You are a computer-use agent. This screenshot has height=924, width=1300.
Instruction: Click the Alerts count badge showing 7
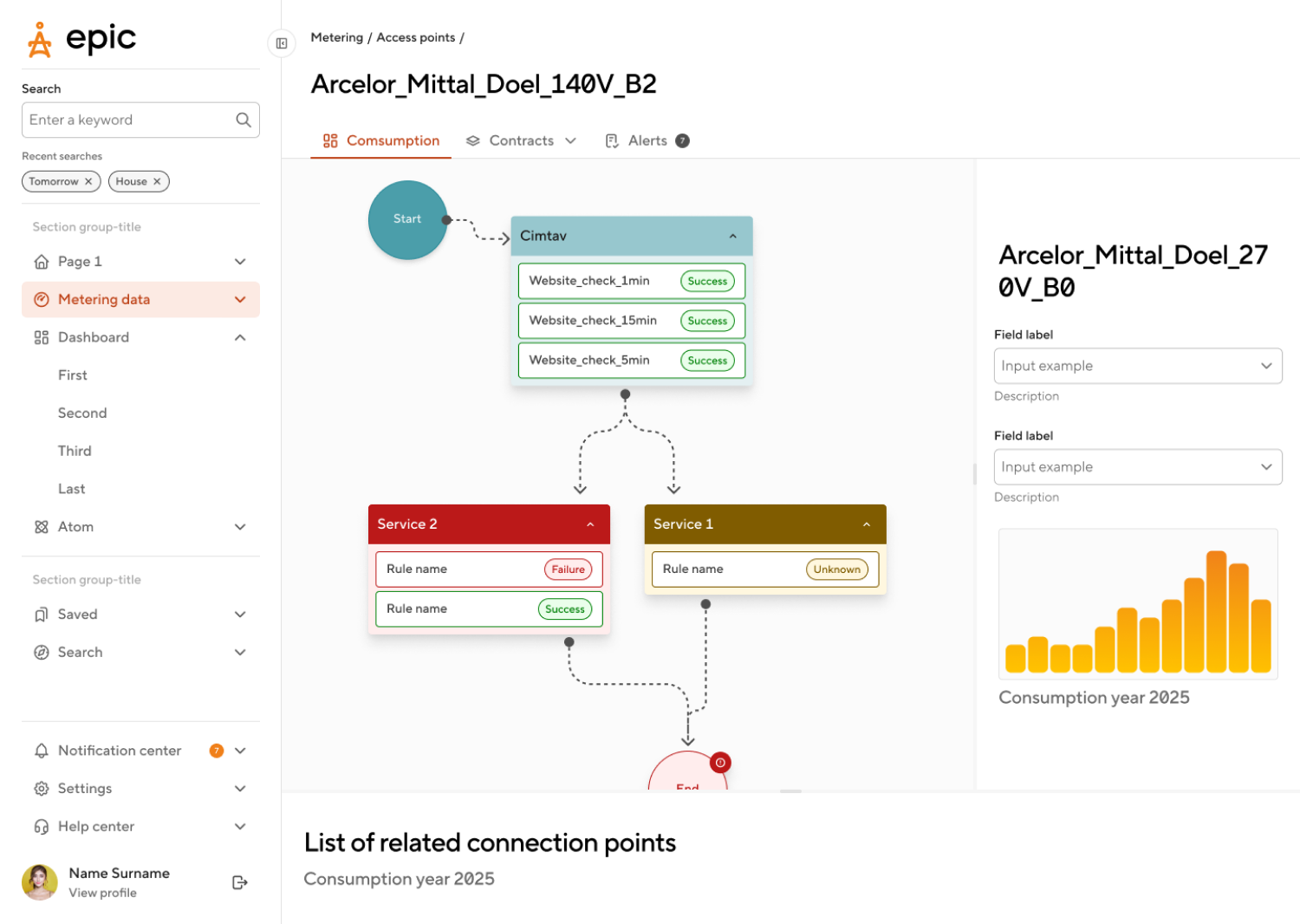(683, 140)
